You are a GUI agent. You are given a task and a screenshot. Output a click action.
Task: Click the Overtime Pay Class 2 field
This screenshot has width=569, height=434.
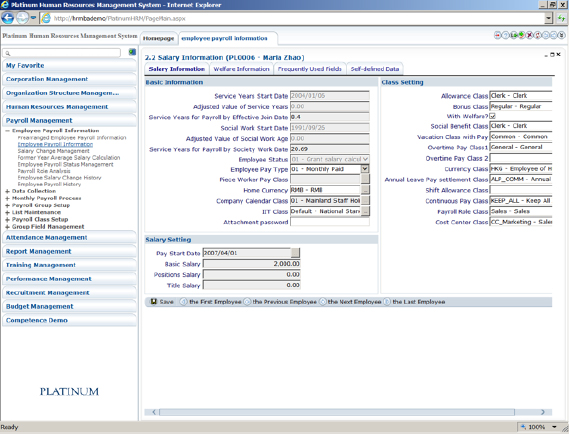(521, 158)
